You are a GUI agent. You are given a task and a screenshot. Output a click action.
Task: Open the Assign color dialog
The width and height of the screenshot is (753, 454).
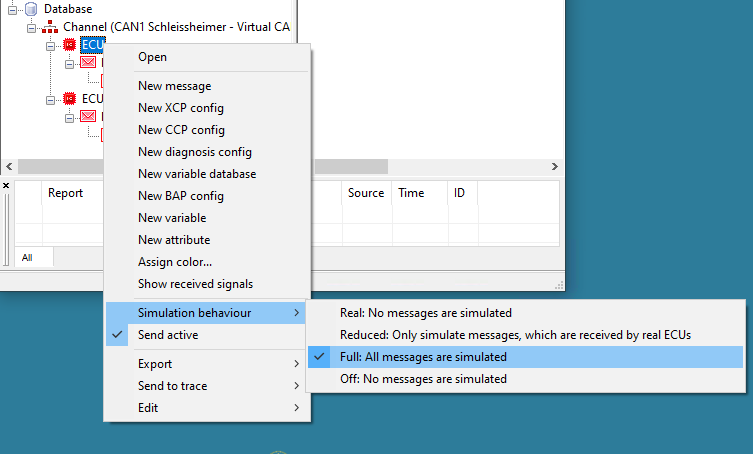pyautogui.click(x=175, y=262)
